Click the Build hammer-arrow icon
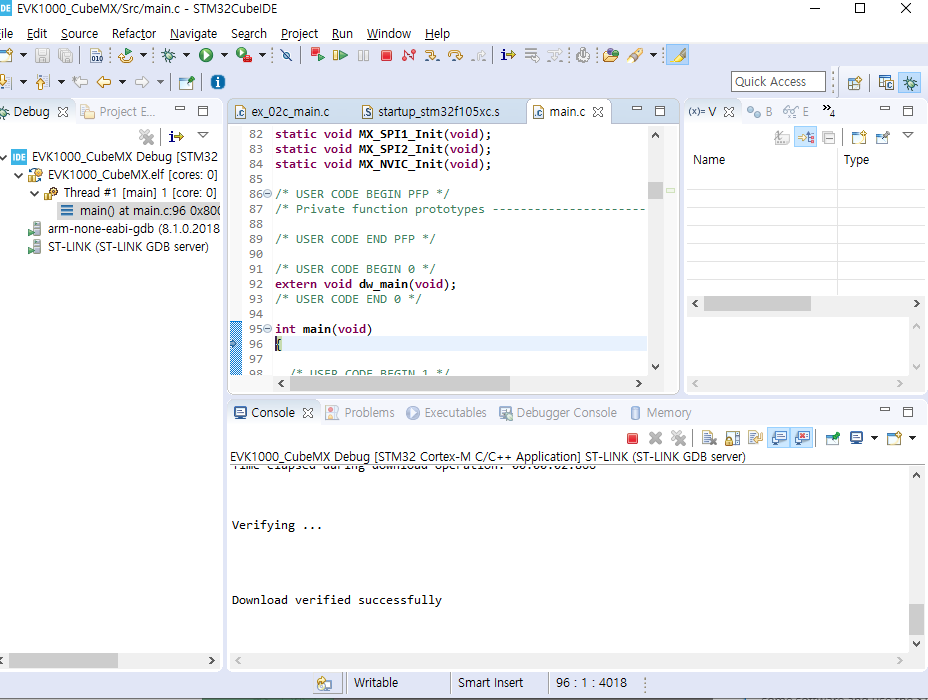 pos(125,56)
